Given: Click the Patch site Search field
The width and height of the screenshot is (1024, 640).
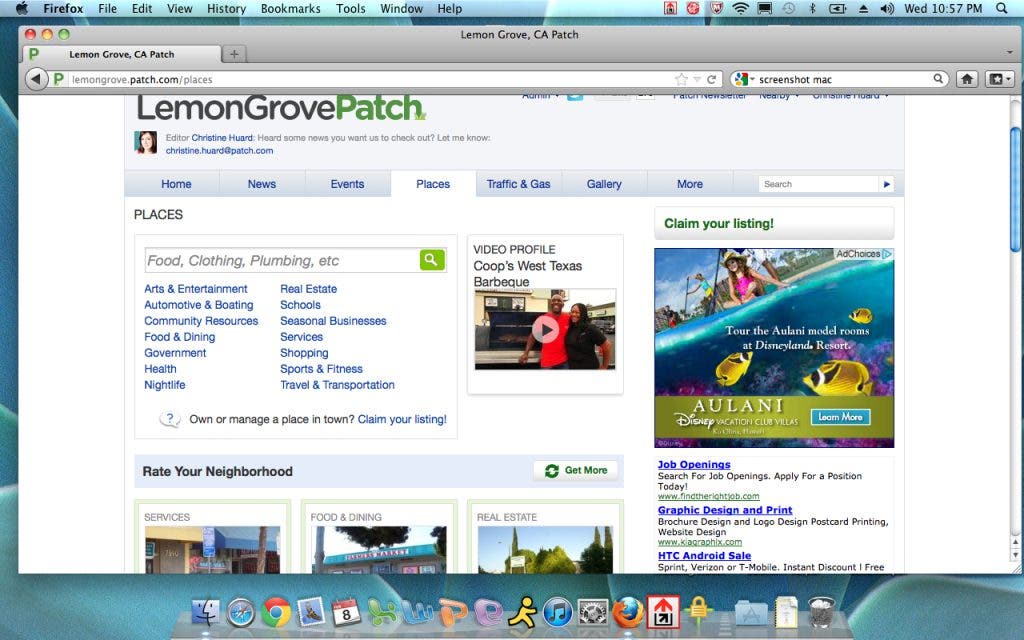Looking at the screenshot, I should coord(818,184).
